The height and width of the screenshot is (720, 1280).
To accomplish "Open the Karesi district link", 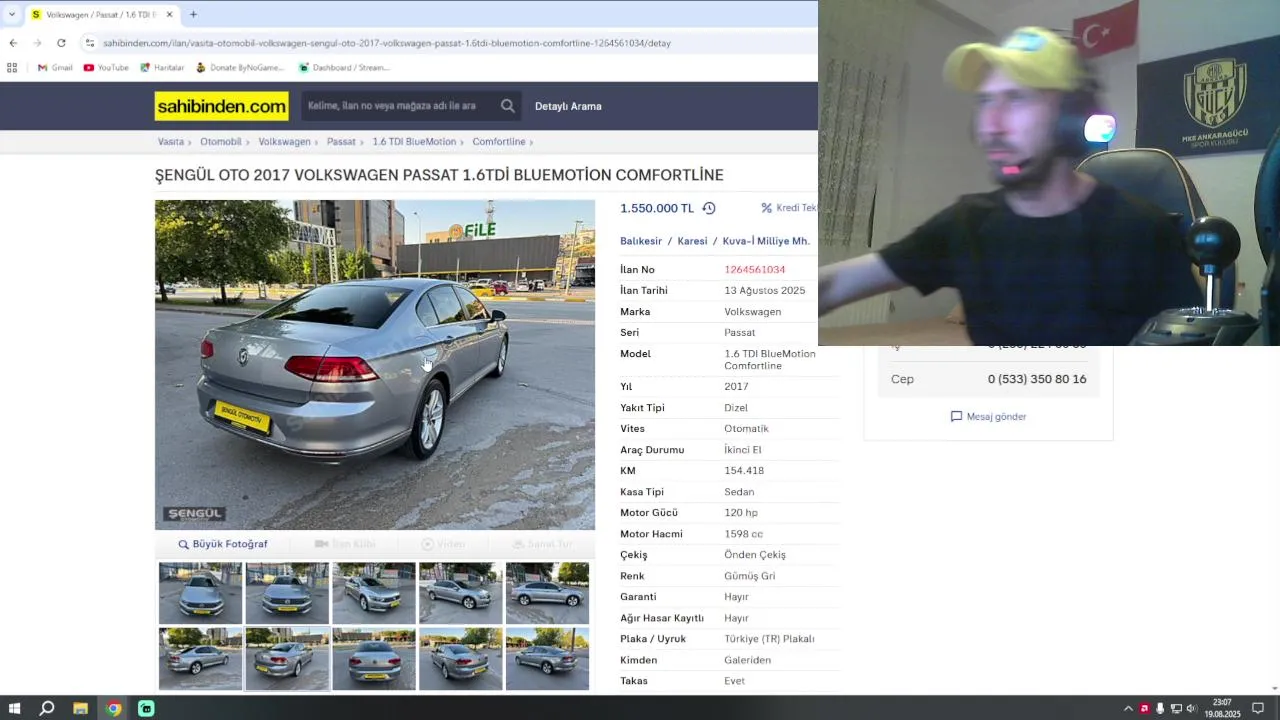I will 692,241.
